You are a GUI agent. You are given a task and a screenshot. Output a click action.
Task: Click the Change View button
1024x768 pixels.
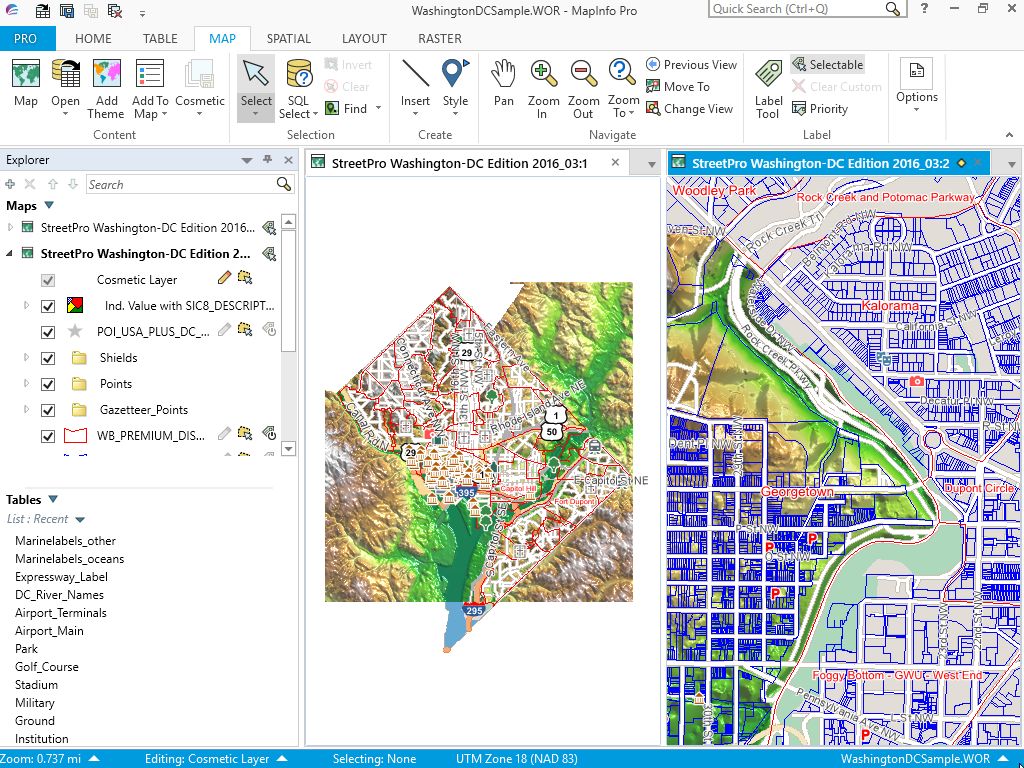coord(689,109)
